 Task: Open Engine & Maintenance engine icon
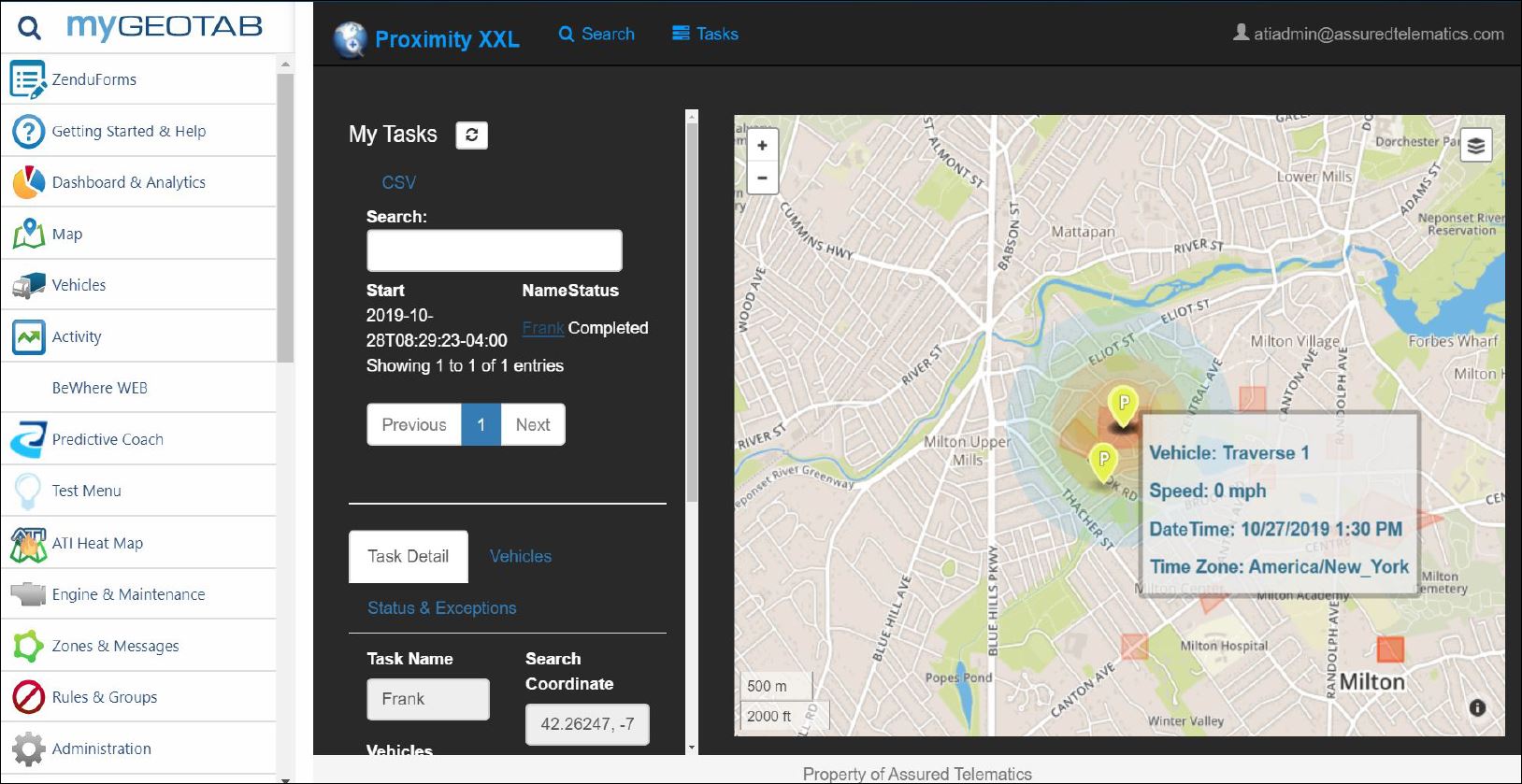tap(28, 594)
